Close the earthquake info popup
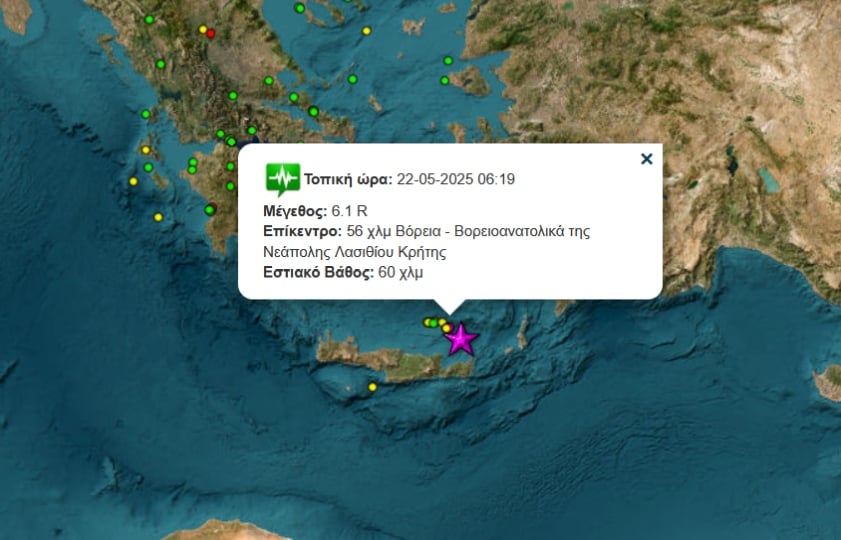This screenshot has height=540, width=841. (646, 159)
